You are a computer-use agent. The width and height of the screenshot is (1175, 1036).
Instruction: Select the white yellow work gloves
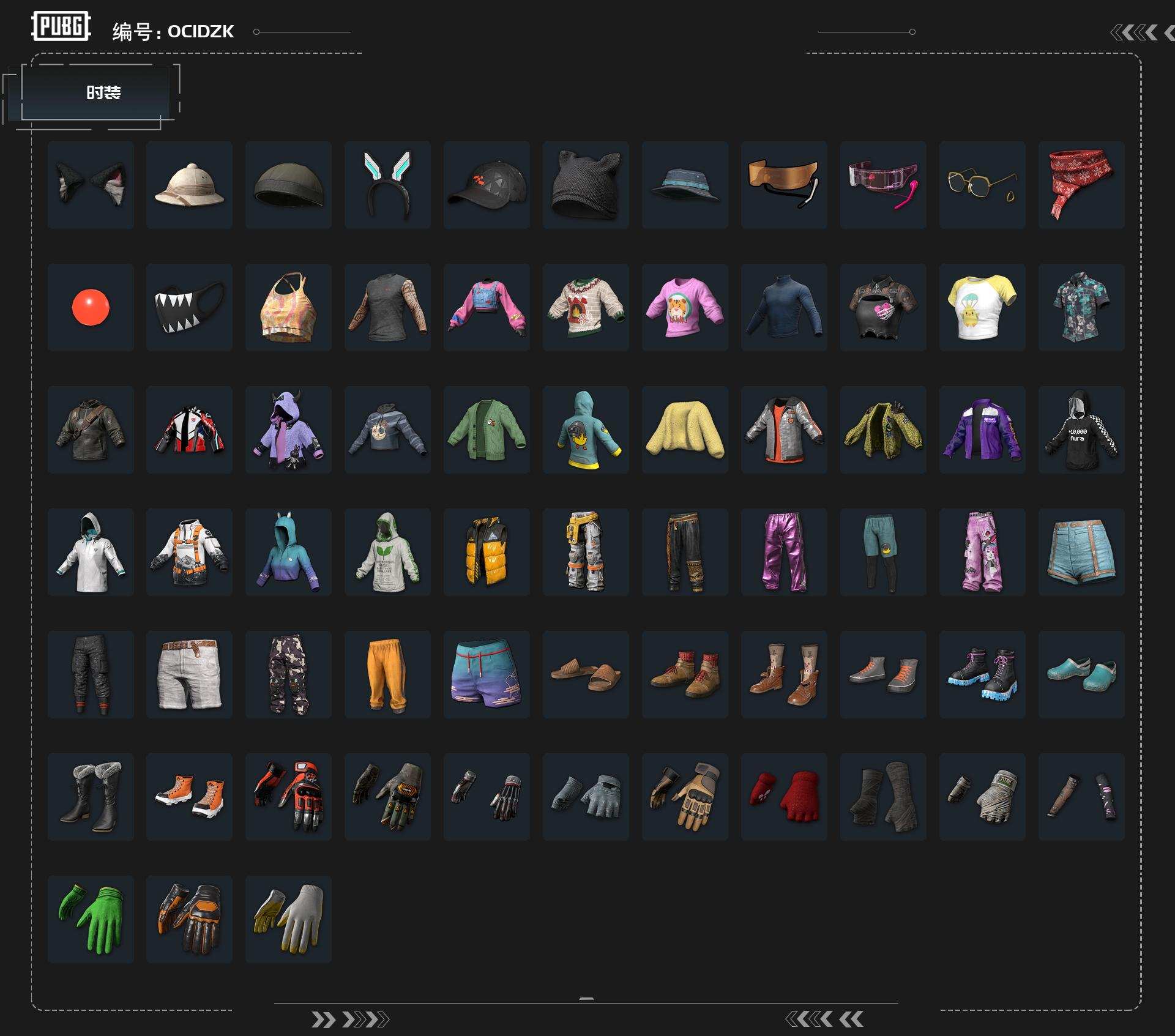(x=289, y=919)
